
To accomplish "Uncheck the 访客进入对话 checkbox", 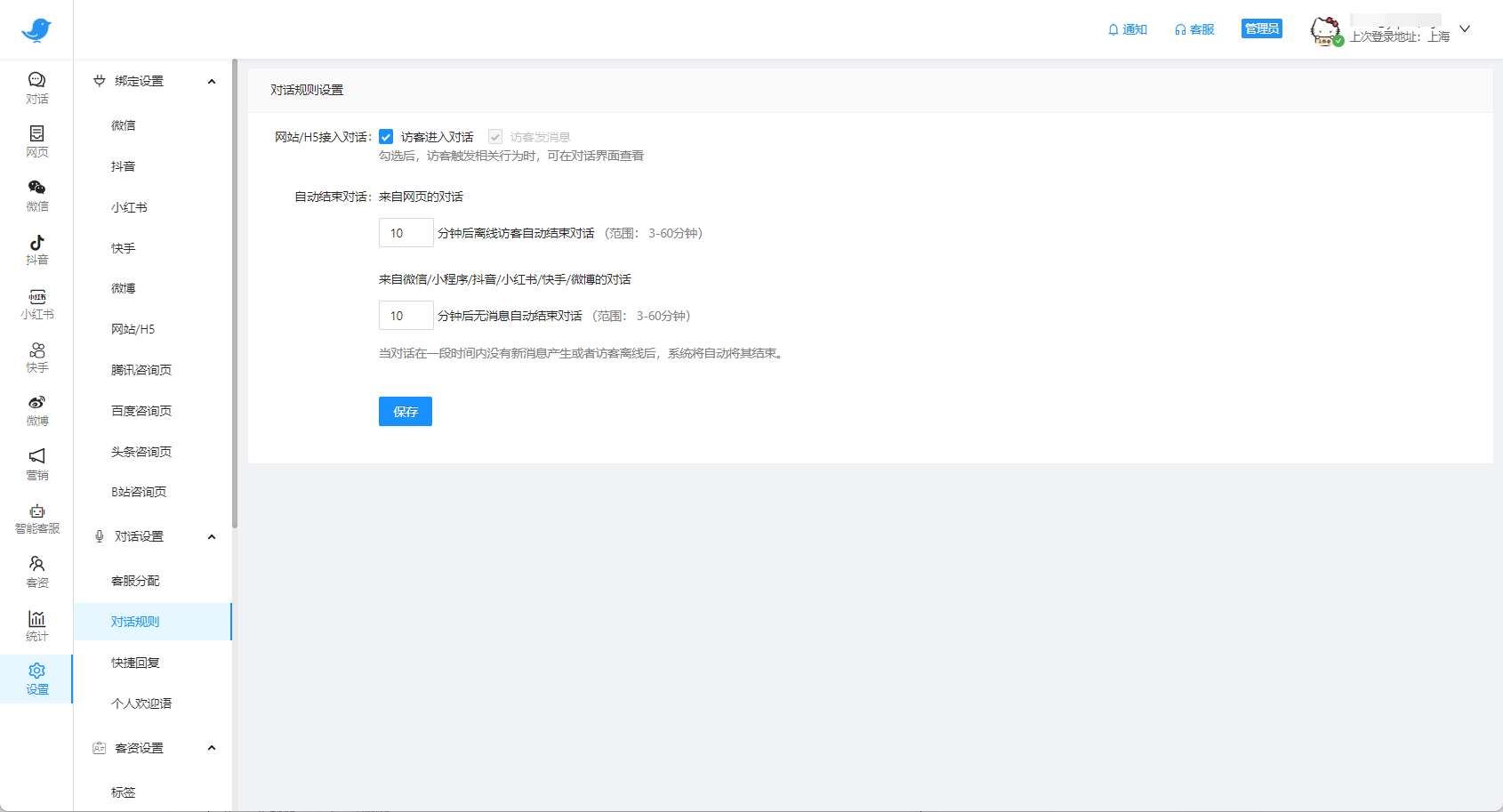I will (x=386, y=137).
